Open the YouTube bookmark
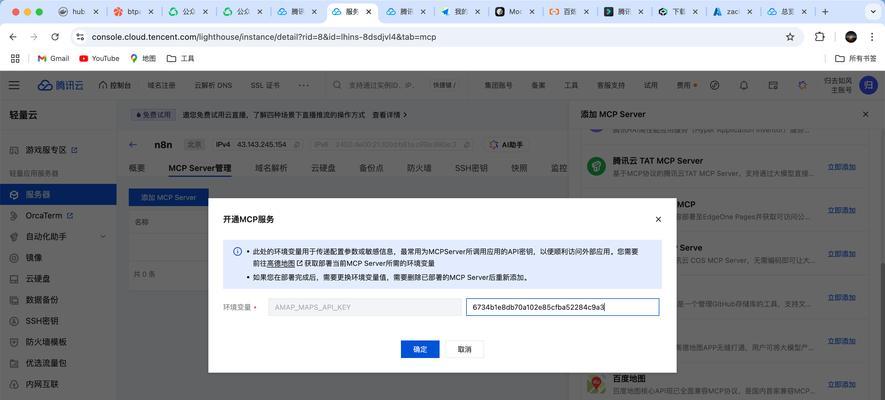The image size is (885, 400). click(x=99, y=58)
